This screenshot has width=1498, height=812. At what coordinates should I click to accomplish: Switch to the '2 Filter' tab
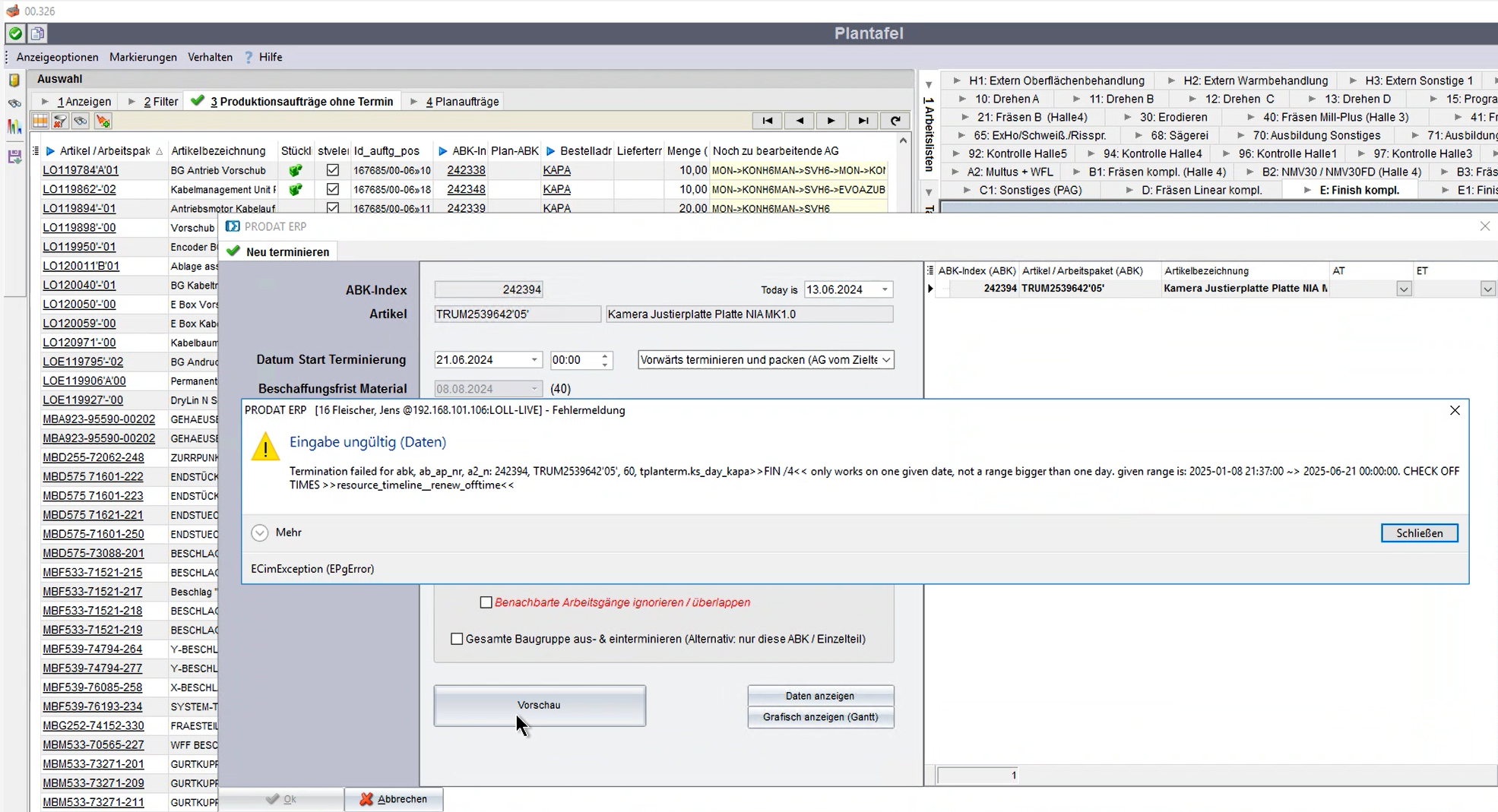coord(160,102)
